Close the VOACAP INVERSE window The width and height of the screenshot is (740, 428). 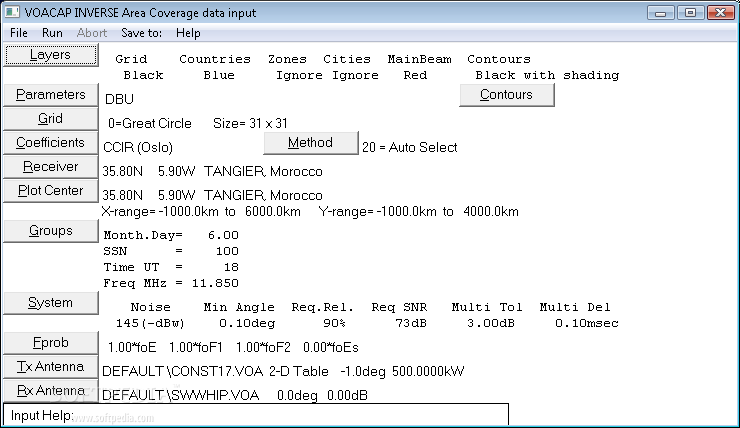click(720, 13)
